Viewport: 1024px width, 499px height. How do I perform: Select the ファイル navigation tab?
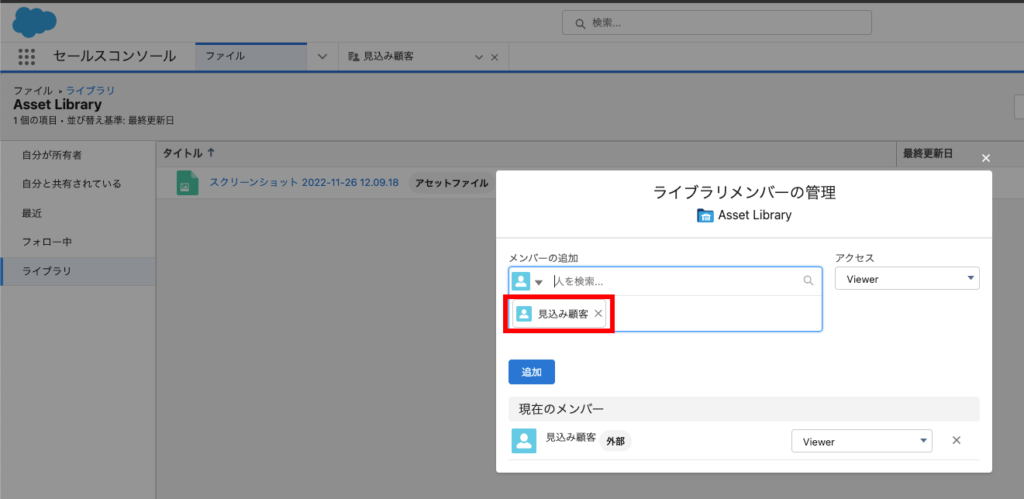[250, 57]
